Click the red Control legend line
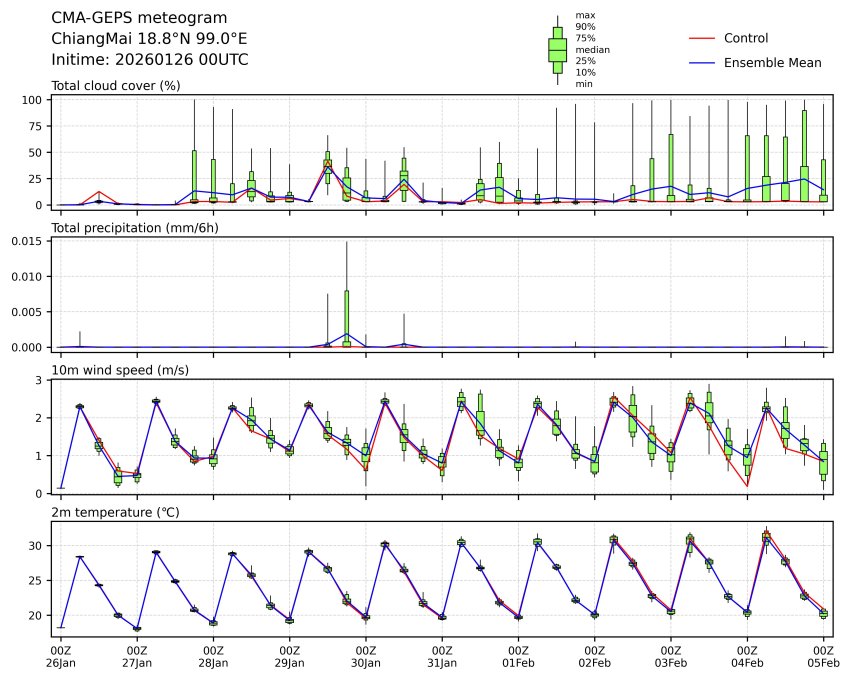Viewport: 851px width, 680px height. click(702, 38)
